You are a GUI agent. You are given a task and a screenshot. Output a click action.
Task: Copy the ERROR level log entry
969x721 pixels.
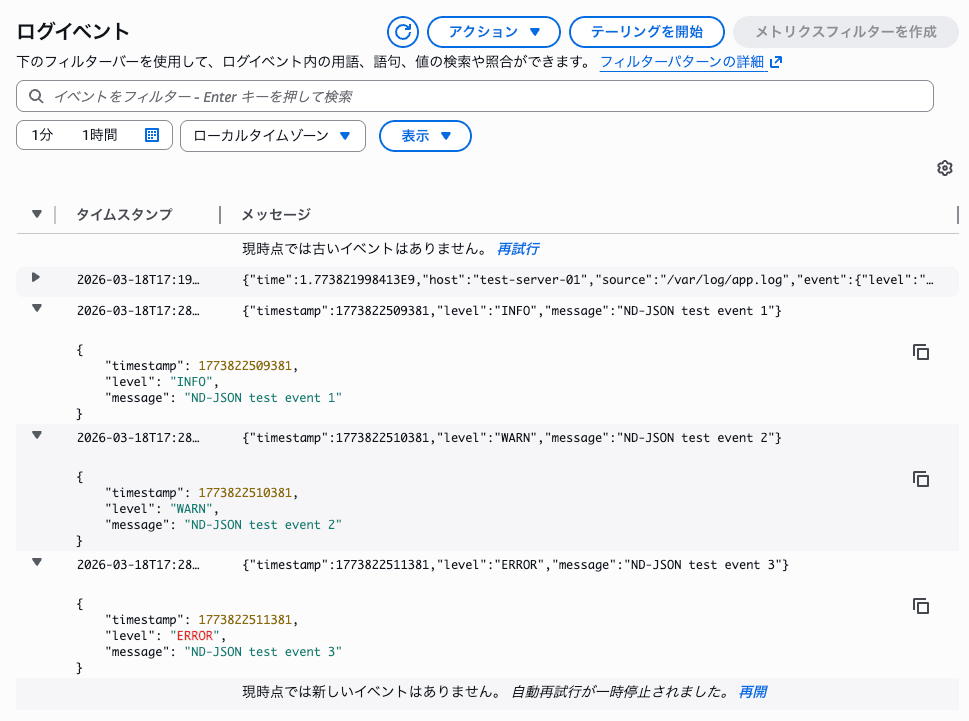920,606
